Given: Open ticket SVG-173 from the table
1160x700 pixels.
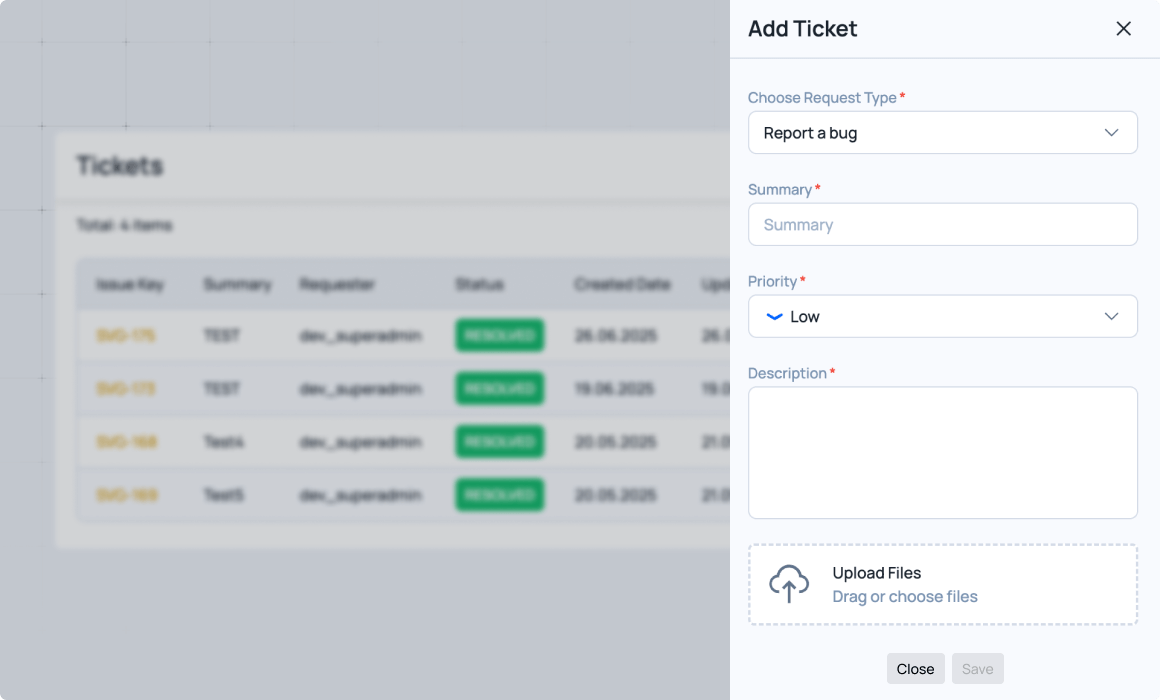Looking at the screenshot, I should tap(126, 389).
